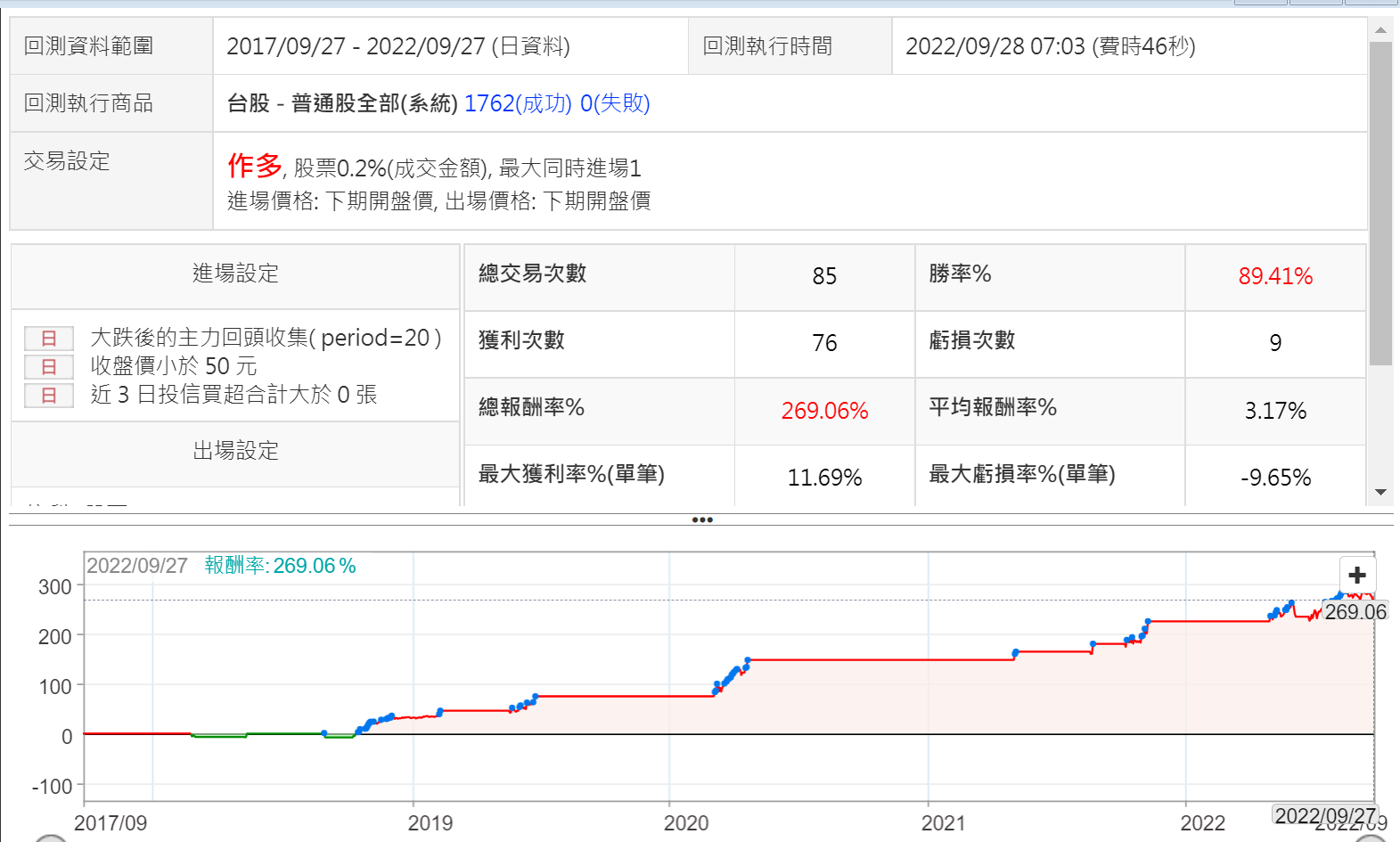The image size is (1400, 842).
Task: Click the 2022/09/27 date marker on axis
Action: coord(1325,815)
